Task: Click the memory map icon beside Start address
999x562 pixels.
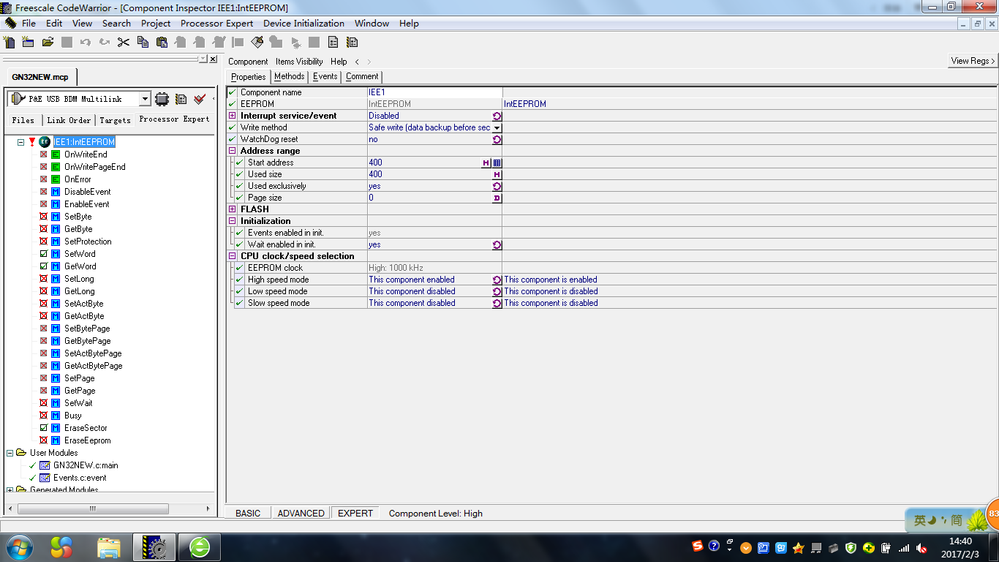Action: click(497, 163)
